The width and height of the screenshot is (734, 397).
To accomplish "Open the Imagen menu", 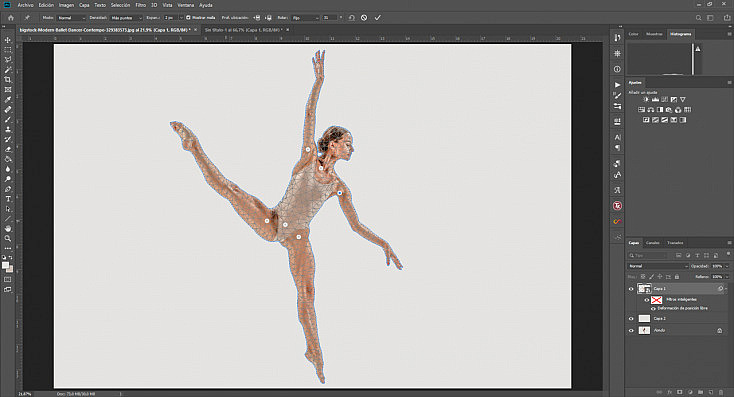I will 66,5.
